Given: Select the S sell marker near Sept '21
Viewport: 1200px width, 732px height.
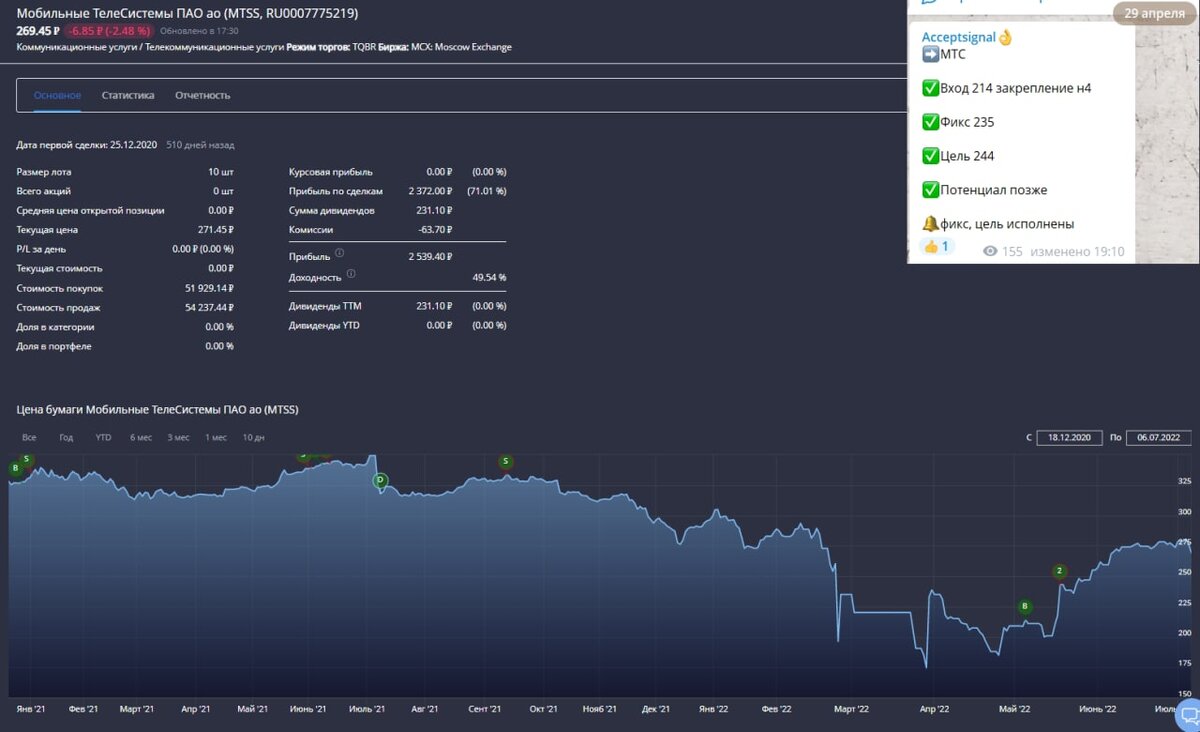Looking at the screenshot, I should (x=506, y=461).
